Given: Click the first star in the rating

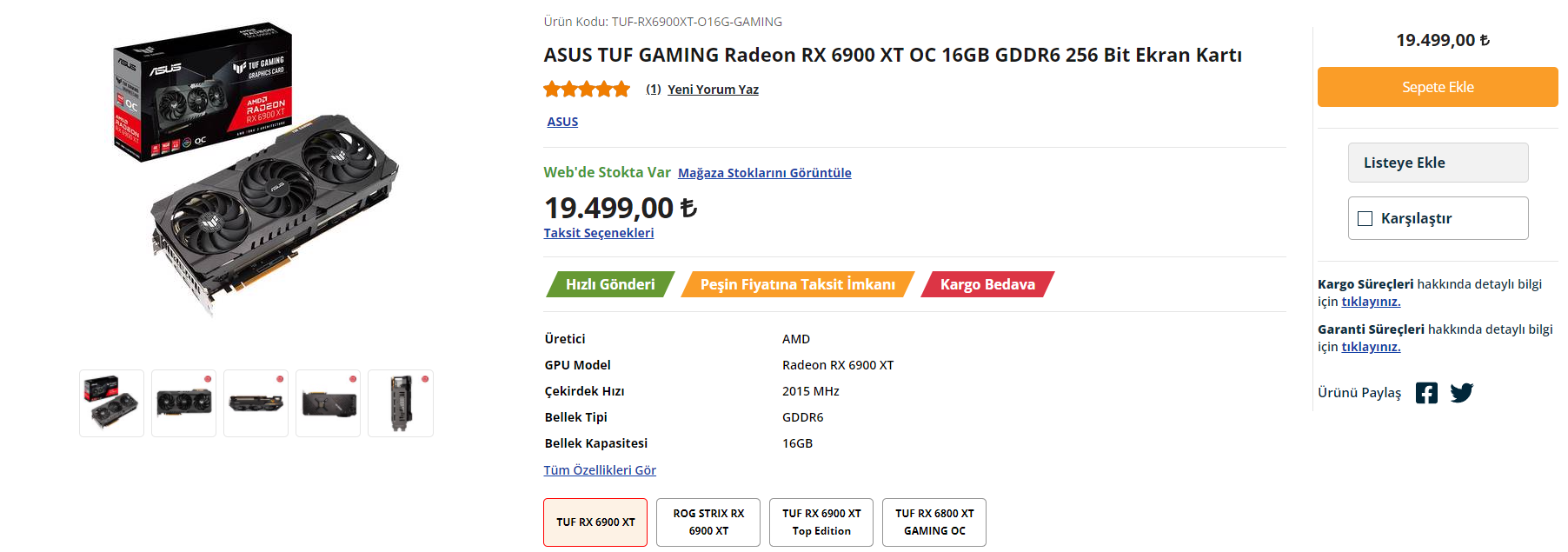Looking at the screenshot, I should (x=551, y=88).
